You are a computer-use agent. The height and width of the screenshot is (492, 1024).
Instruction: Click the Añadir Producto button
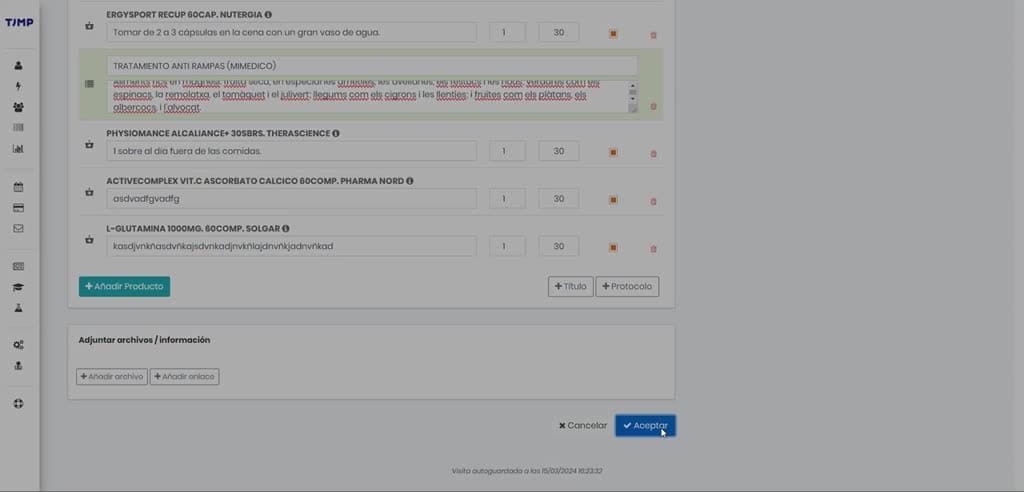(x=125, y=286)
